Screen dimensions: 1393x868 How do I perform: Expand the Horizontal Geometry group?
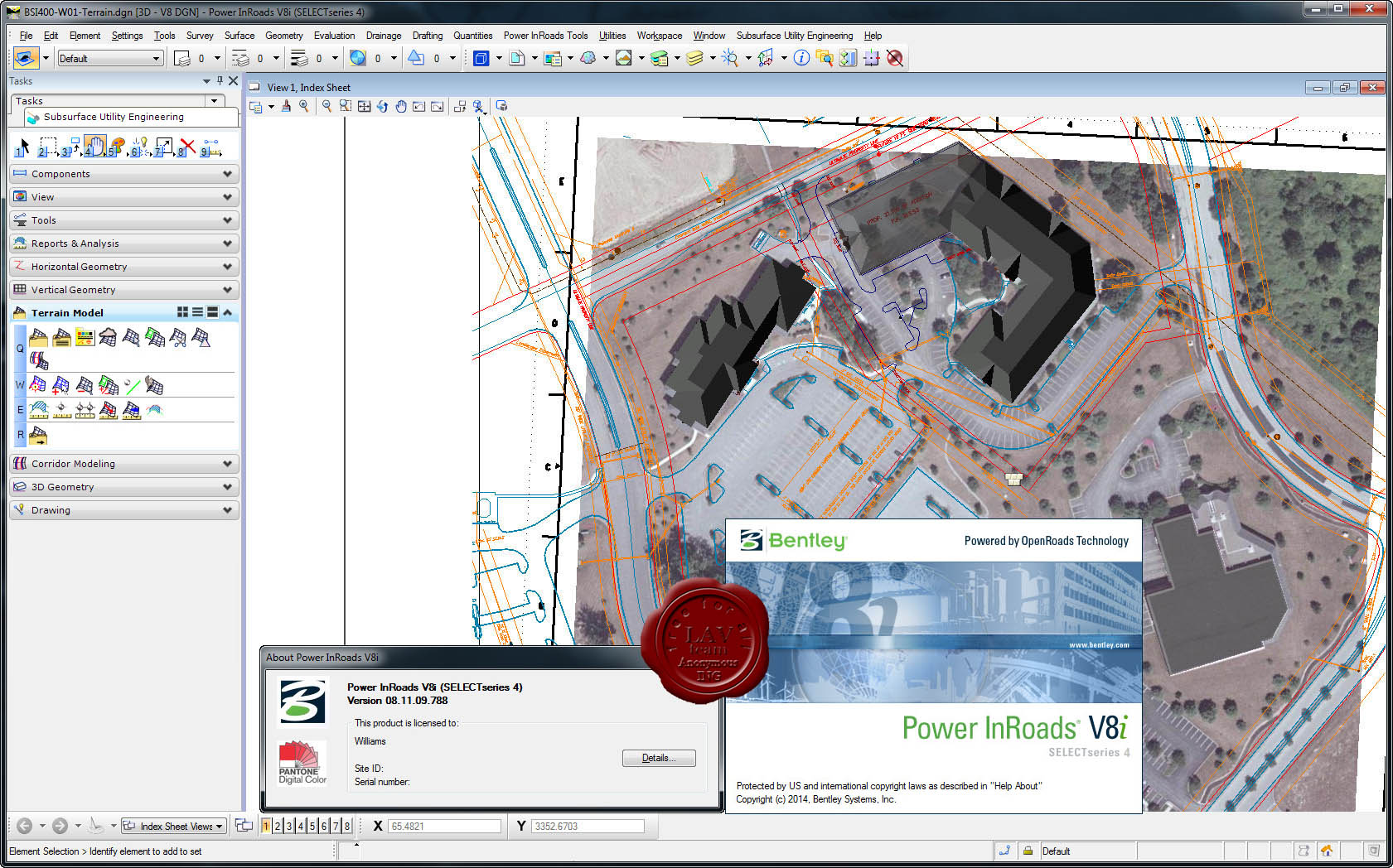(x=124, y=267)
